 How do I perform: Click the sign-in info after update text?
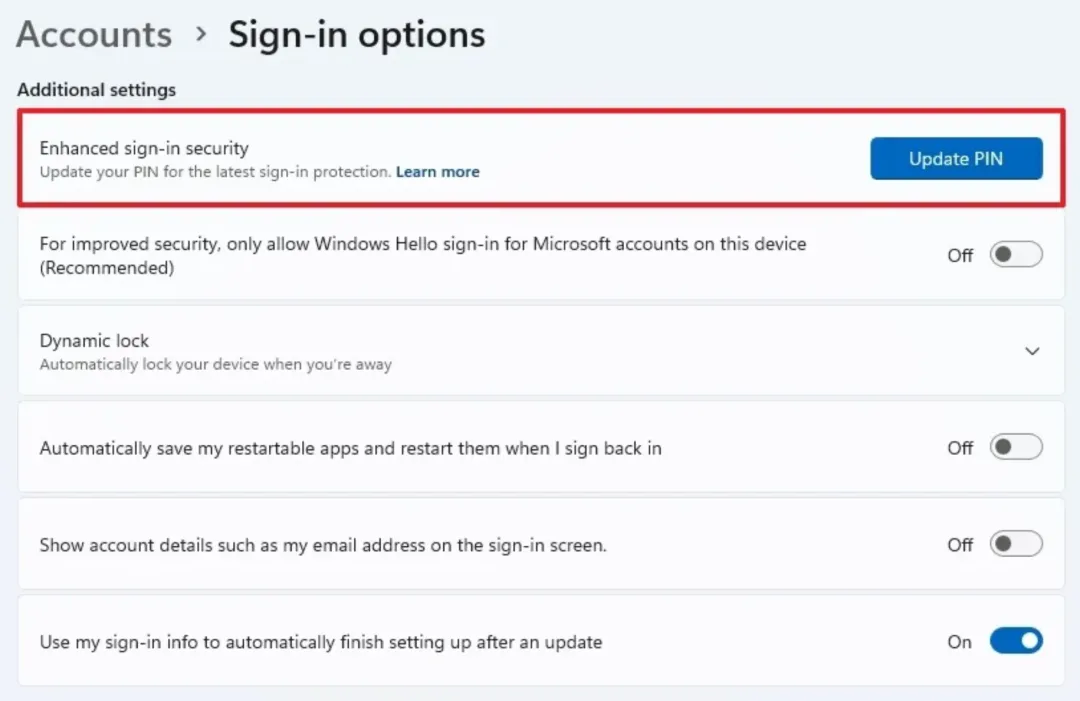(320, 642)
